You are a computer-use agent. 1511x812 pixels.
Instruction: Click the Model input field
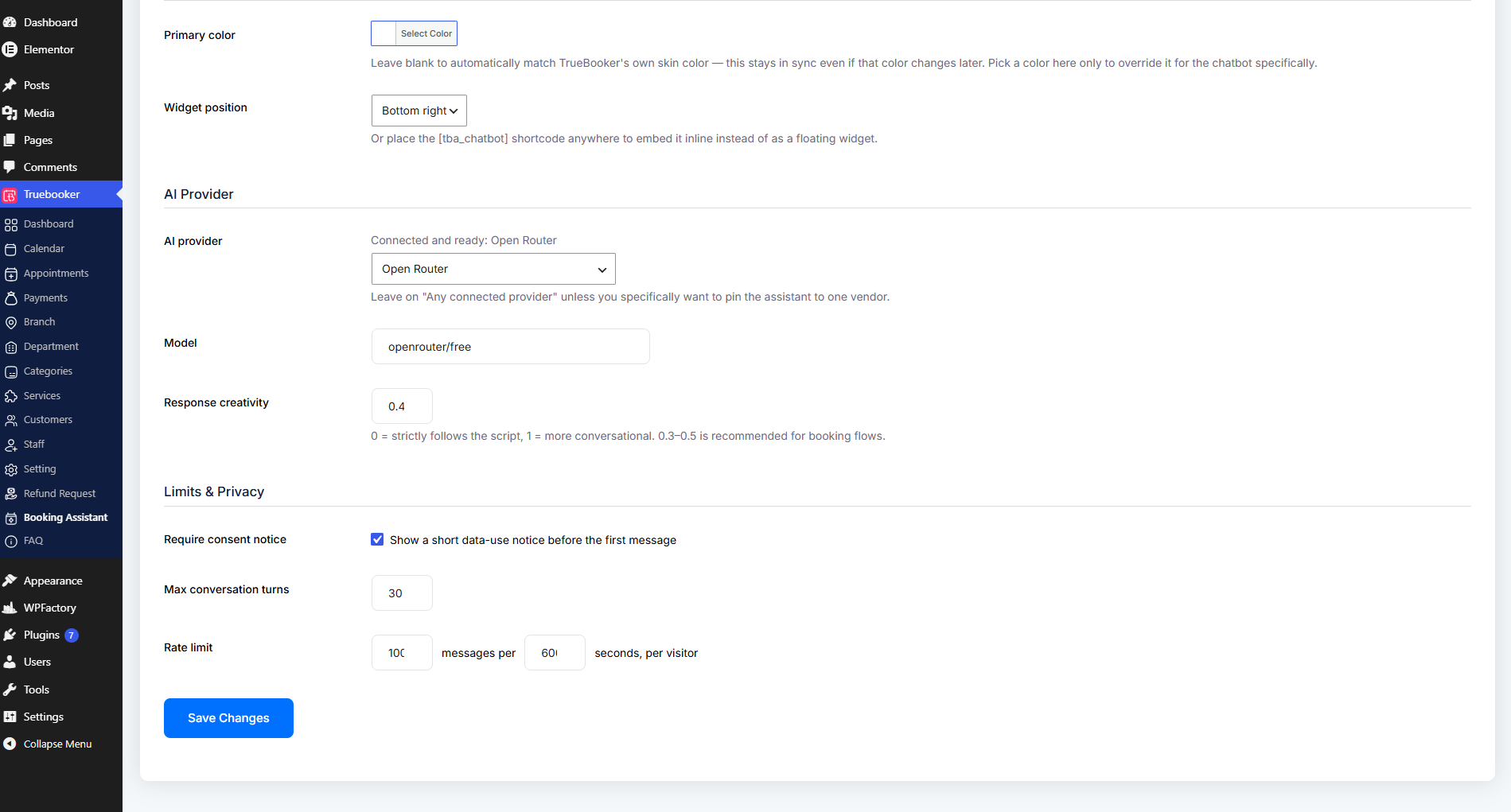tap(511, 347)
